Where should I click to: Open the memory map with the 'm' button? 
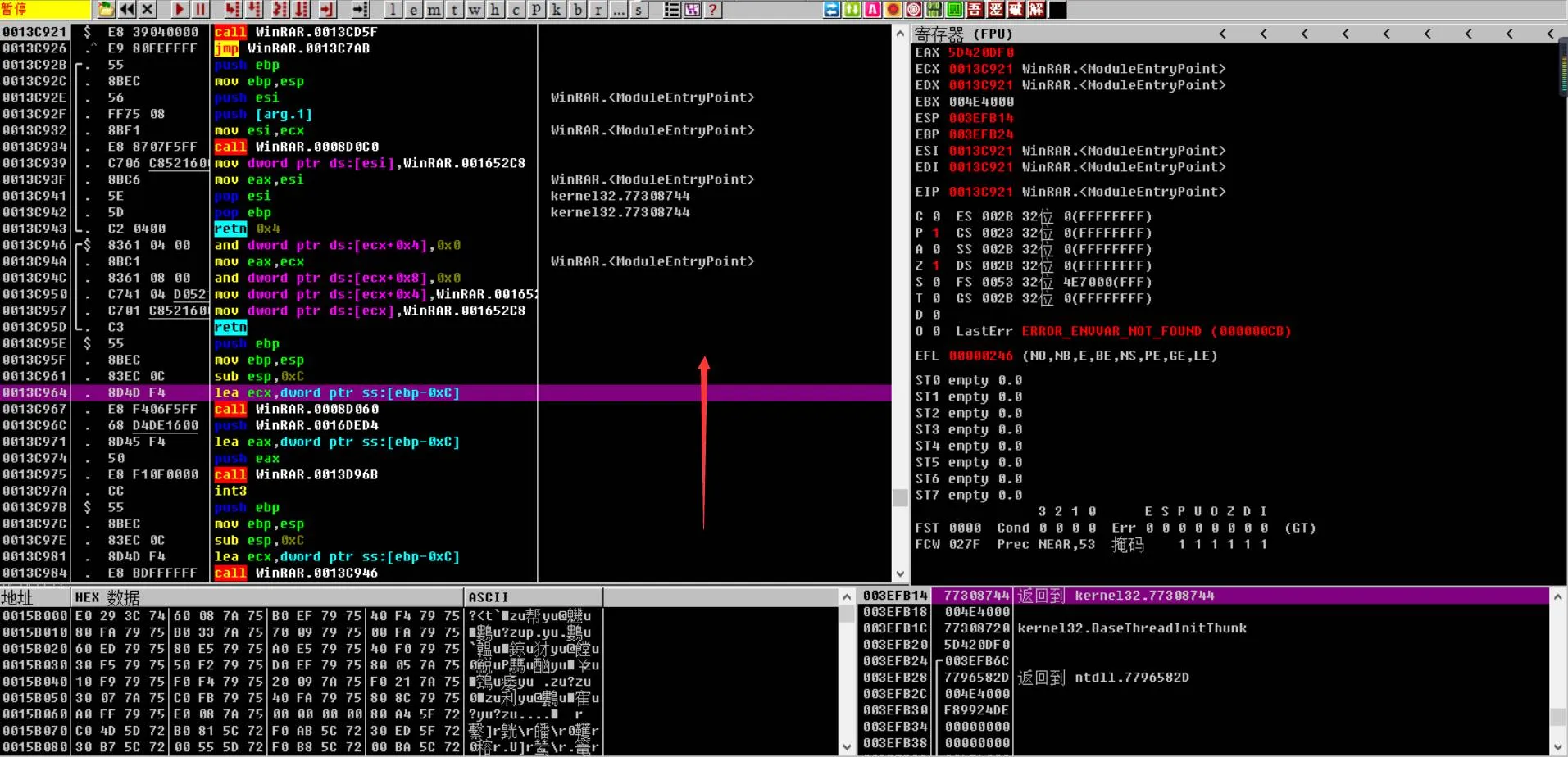[x=434, y=10]
